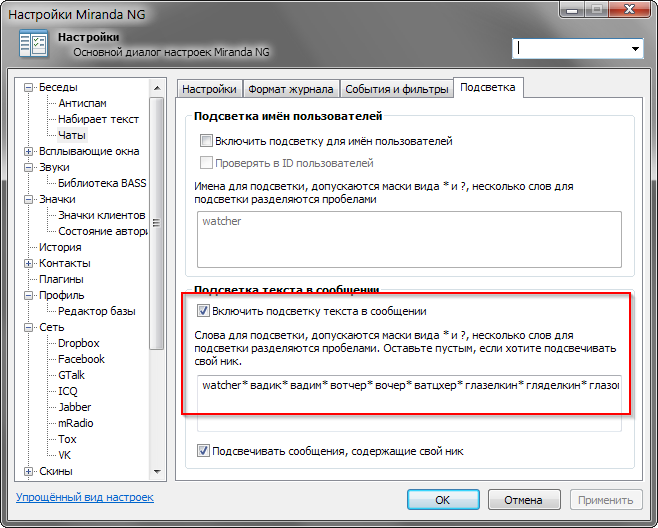The height and width of the screenshot is (528, 658).
Task: Select GTalk under Сеть
Action: click(71, 375)
